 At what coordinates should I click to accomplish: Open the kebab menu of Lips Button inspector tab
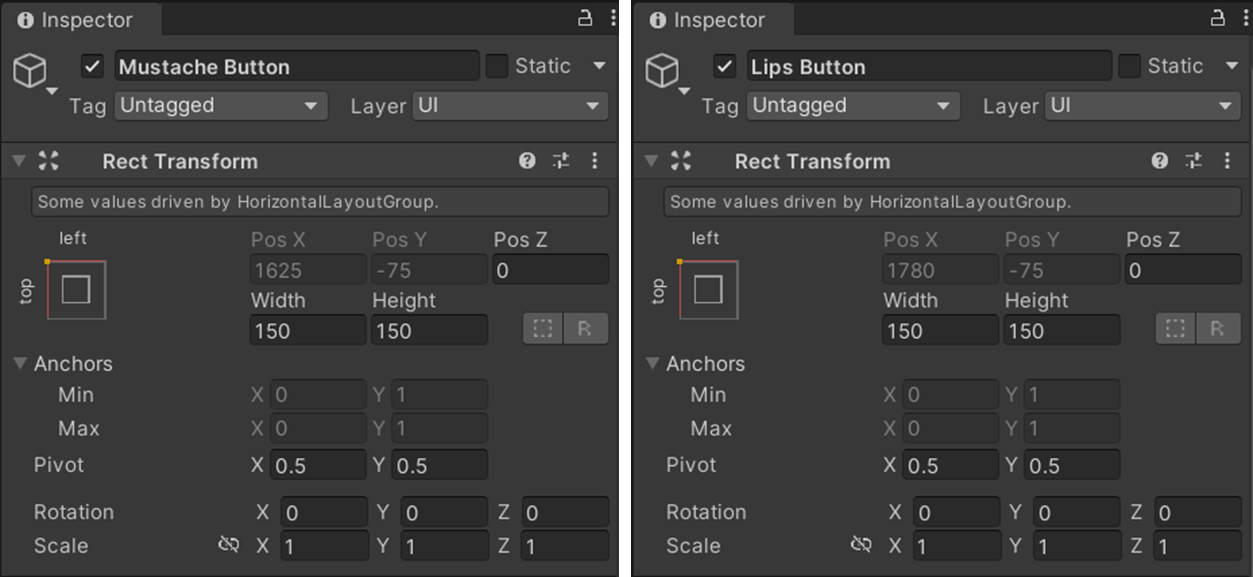click(x=1244, y=19)
